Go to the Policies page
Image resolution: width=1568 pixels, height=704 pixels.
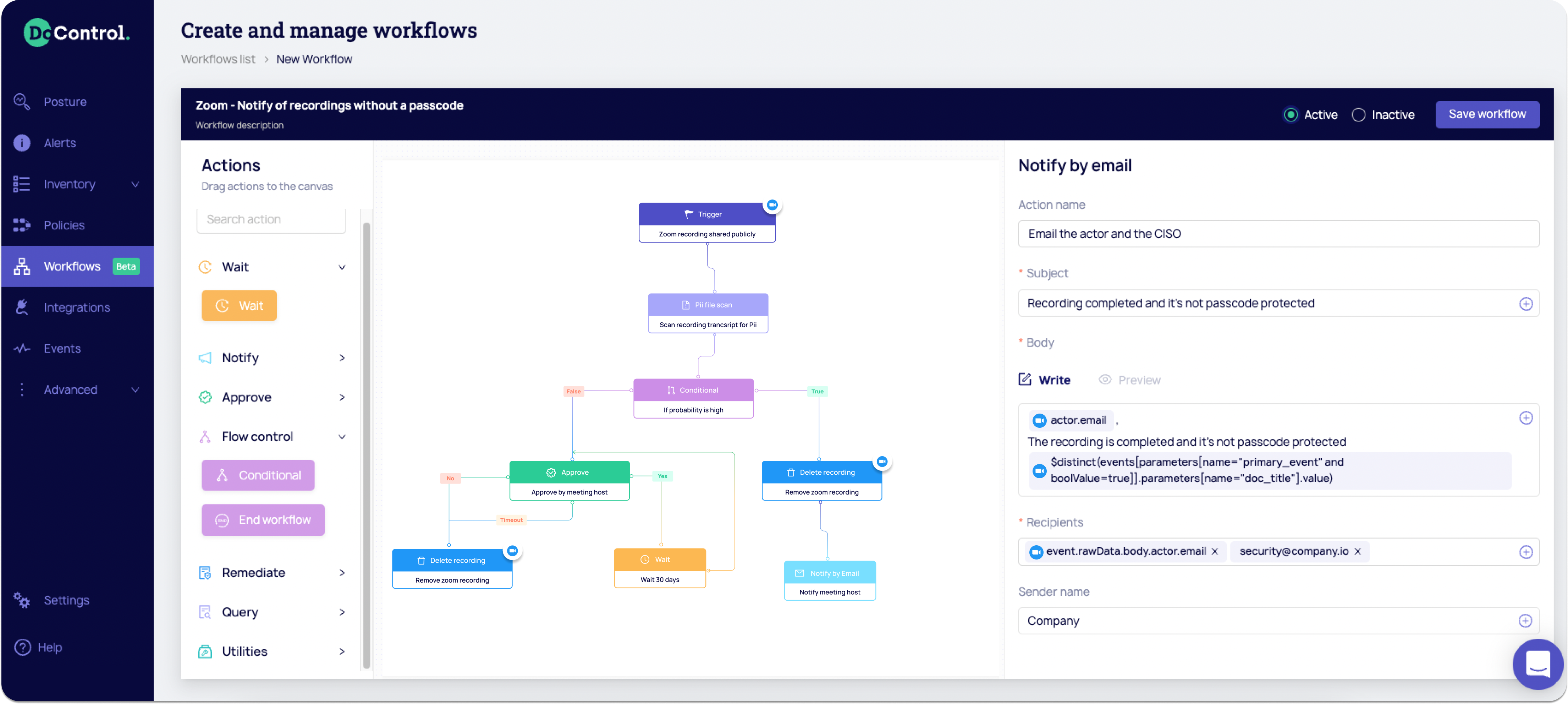pyautogui.click(x=64, y=225)
